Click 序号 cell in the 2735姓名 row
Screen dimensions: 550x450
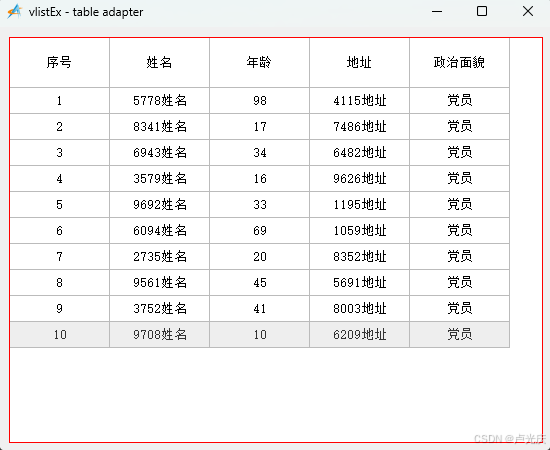(x=60, y=256)
